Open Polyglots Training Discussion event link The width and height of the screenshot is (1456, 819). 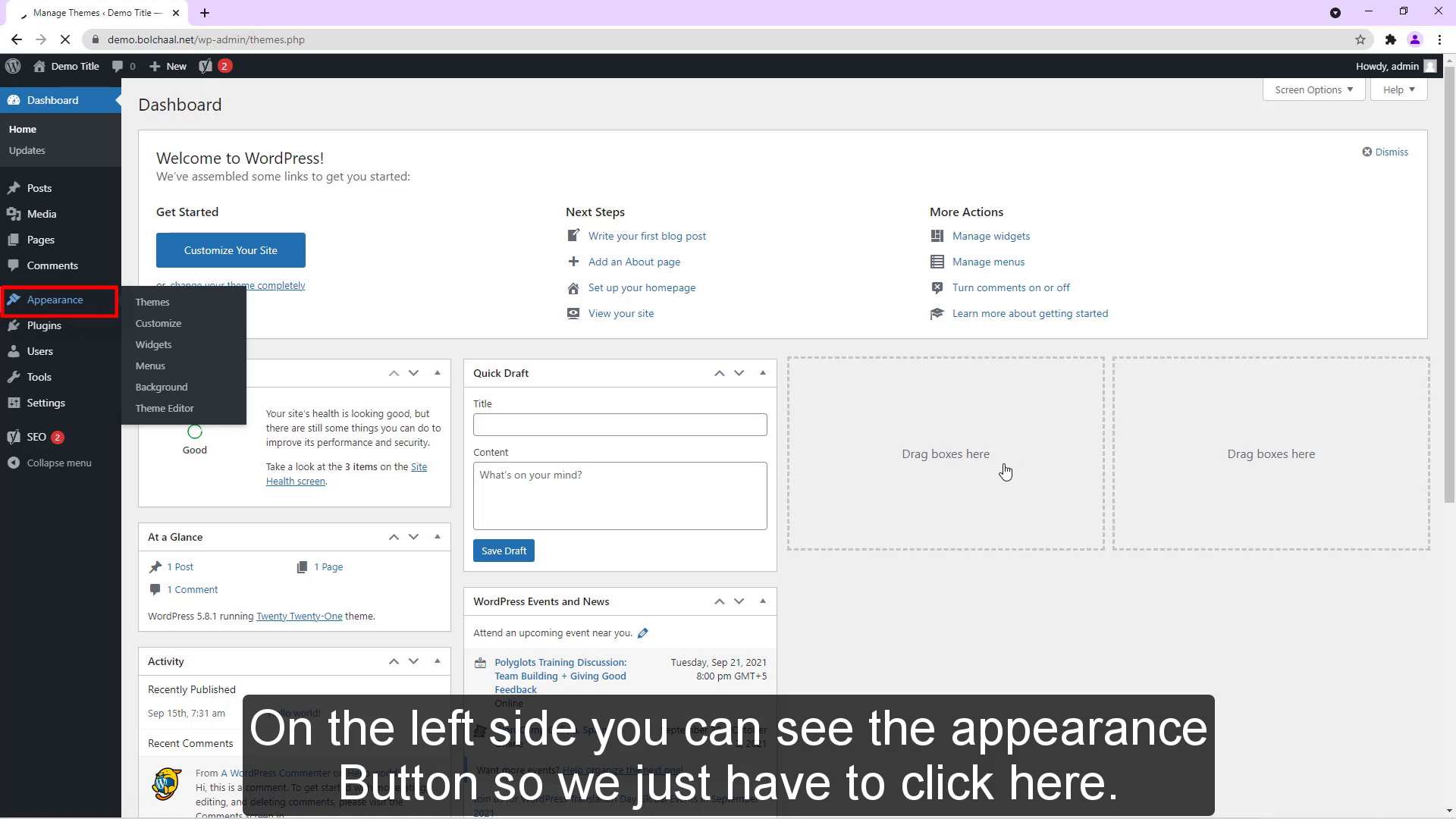click(560, 676)
